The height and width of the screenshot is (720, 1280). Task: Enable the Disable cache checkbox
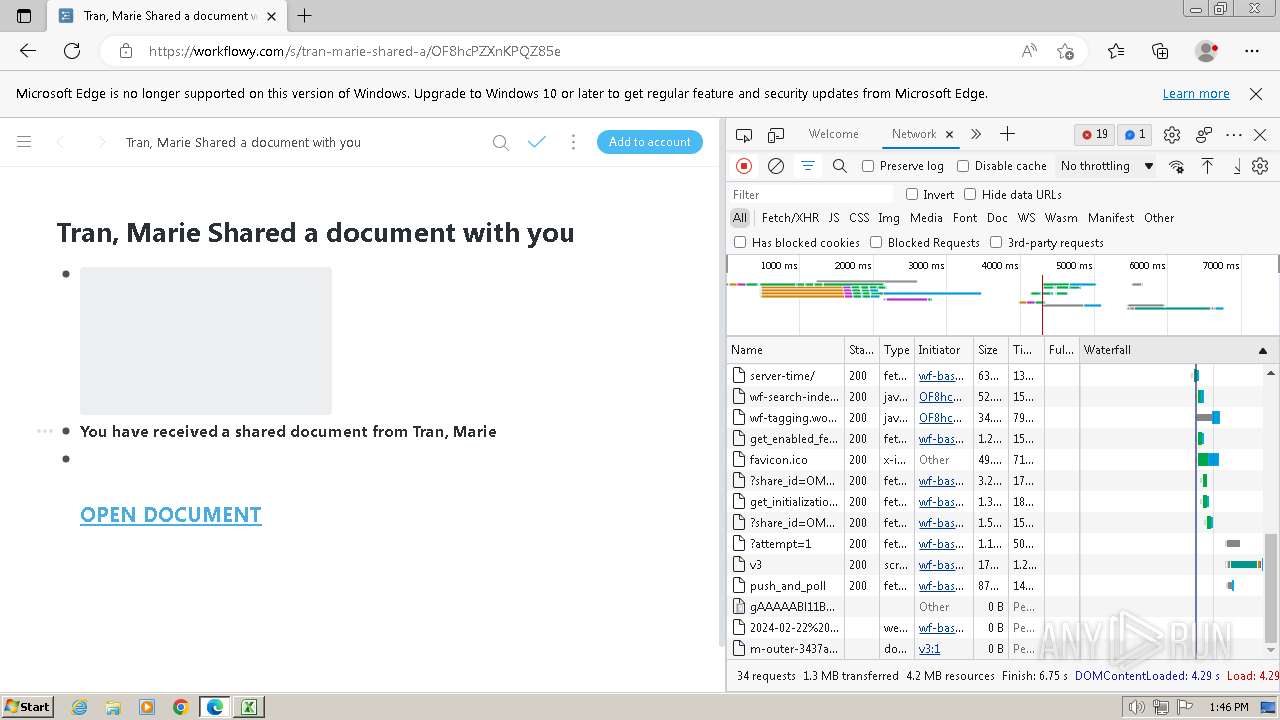tap(963, 166)
